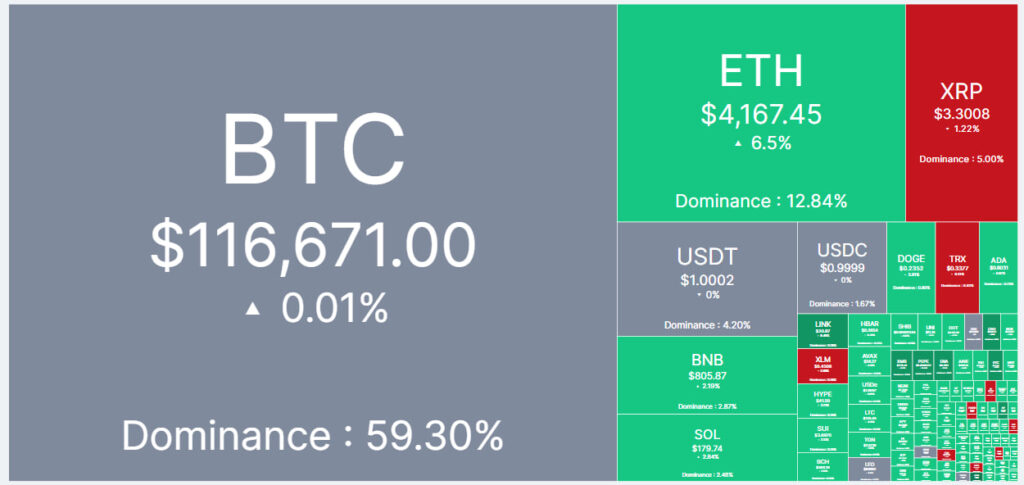Select the SOL tile at $179.74
The image size is (1024, 485).
[707, 448]
